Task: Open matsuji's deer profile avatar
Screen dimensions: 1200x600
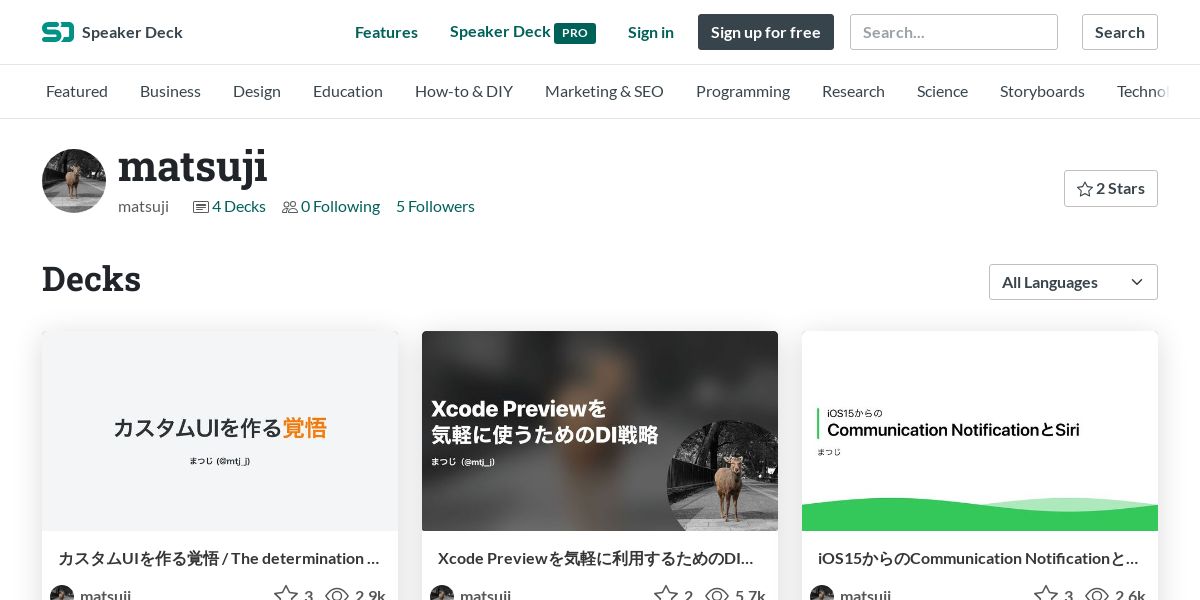Action: [74, 181]
